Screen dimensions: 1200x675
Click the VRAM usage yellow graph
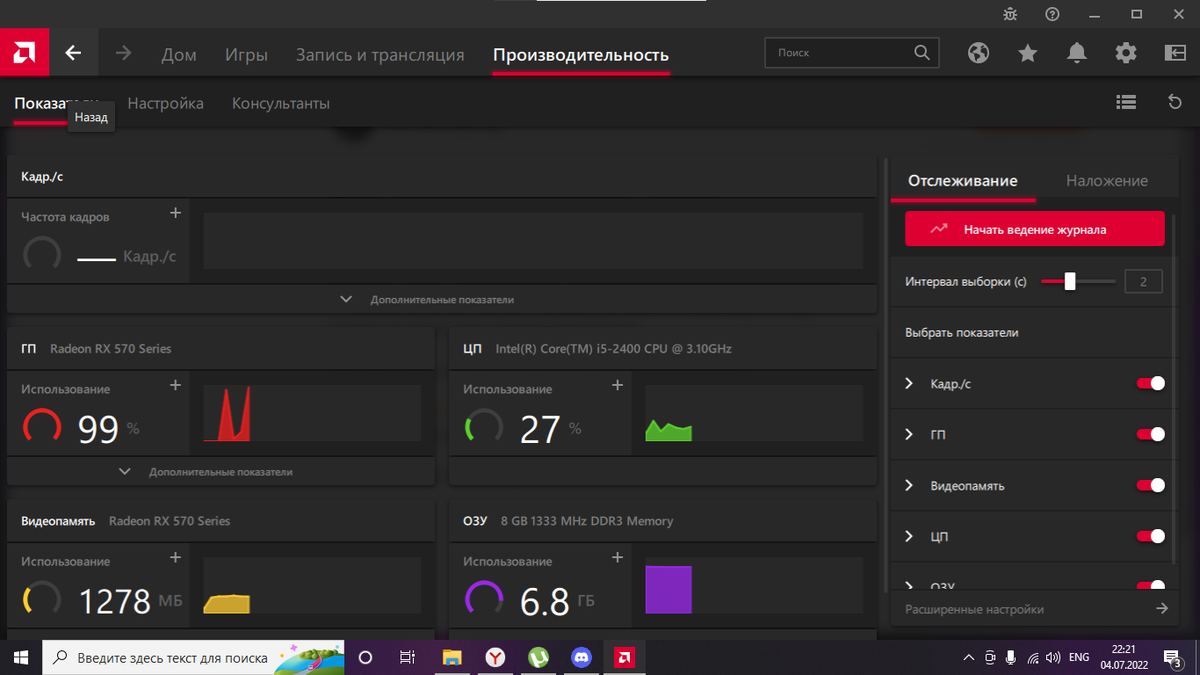(x=312, y=586)
